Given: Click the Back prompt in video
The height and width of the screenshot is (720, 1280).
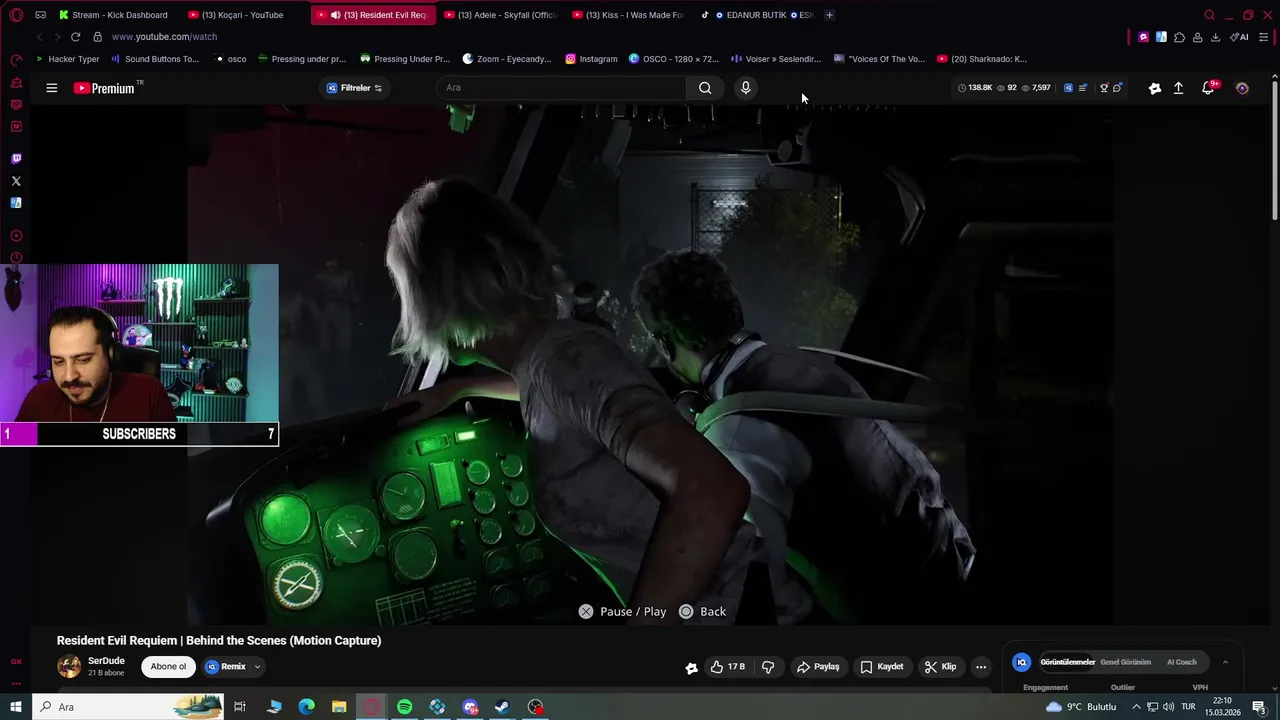Looking at the screenshot, I should coord(702,612).
